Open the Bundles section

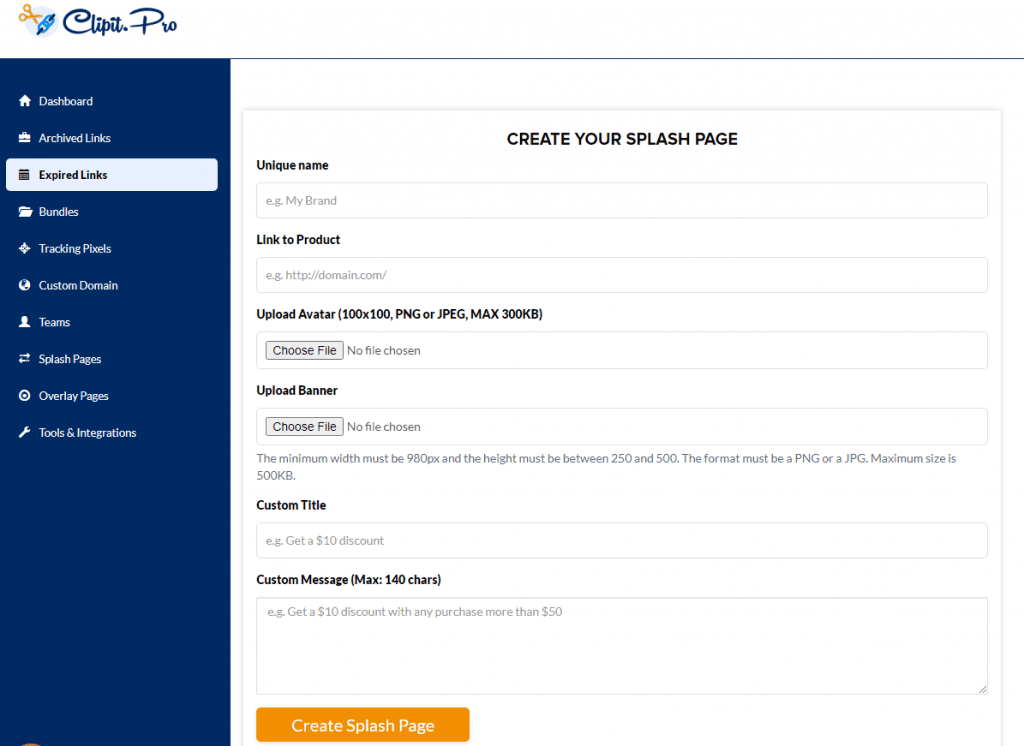112,212
